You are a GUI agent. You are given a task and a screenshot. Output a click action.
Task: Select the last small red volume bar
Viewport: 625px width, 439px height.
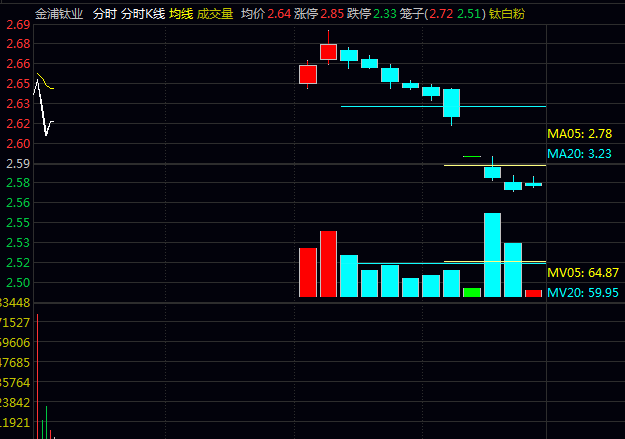533,293
